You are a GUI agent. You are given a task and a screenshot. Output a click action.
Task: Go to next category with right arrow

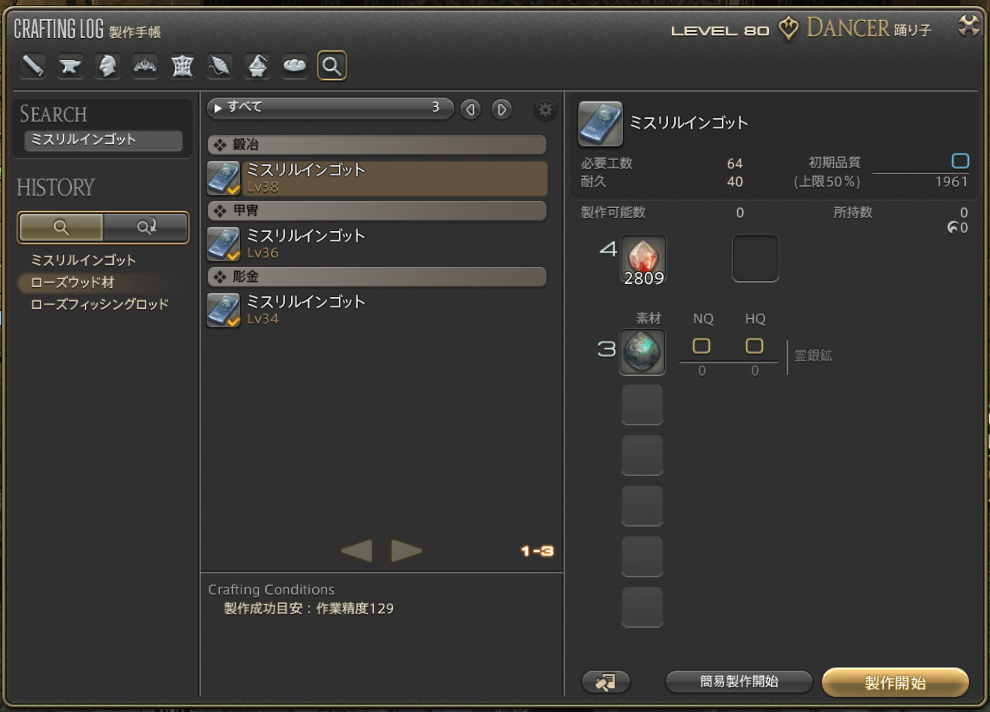502,109
